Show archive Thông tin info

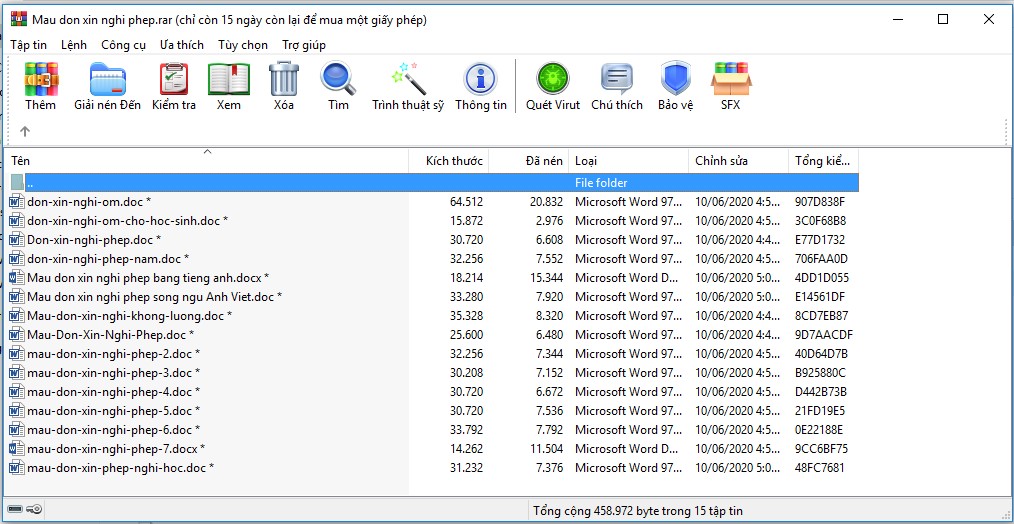pos(480,80)
